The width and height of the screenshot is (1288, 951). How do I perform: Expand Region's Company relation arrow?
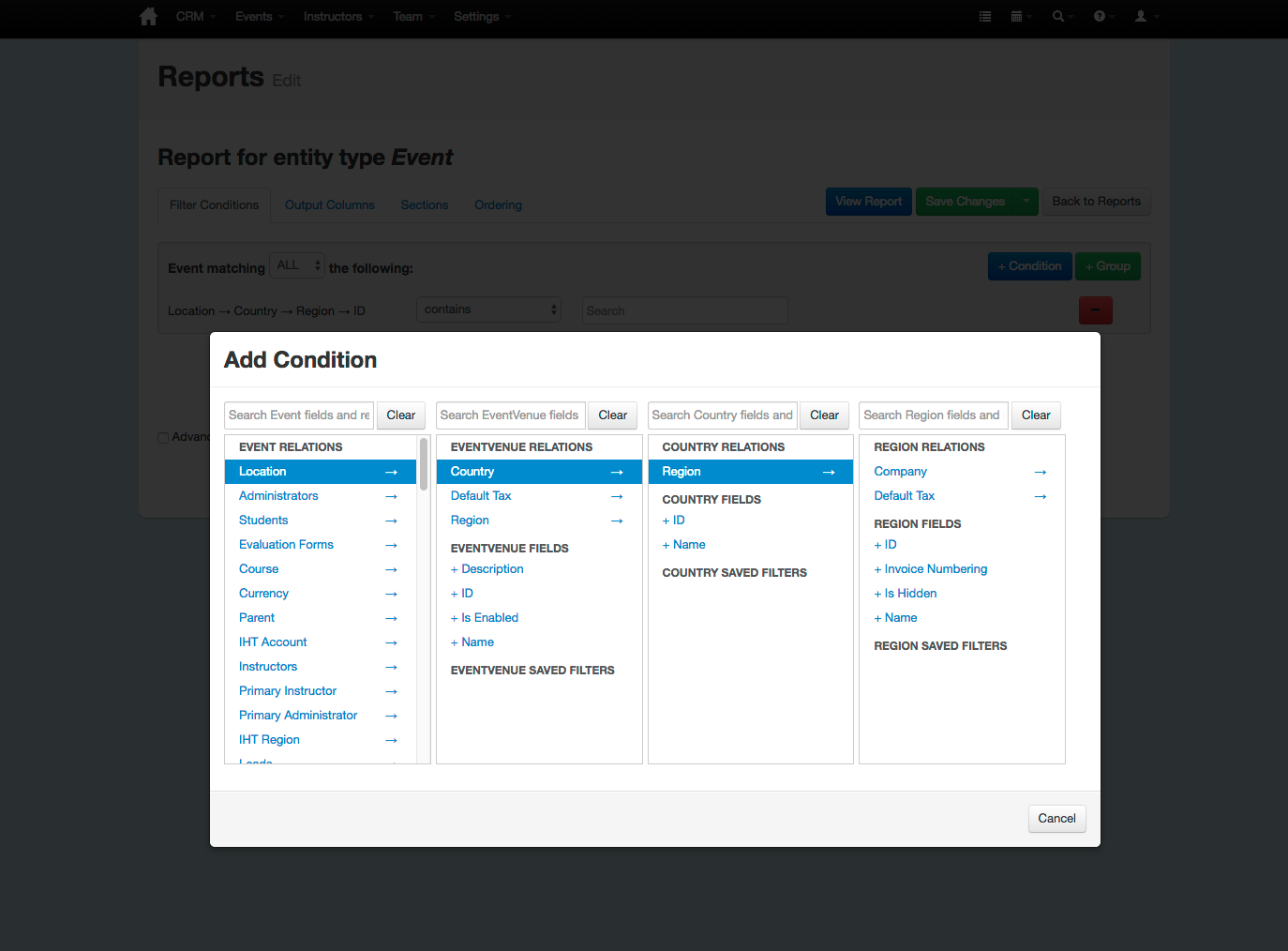point(1041,472)
